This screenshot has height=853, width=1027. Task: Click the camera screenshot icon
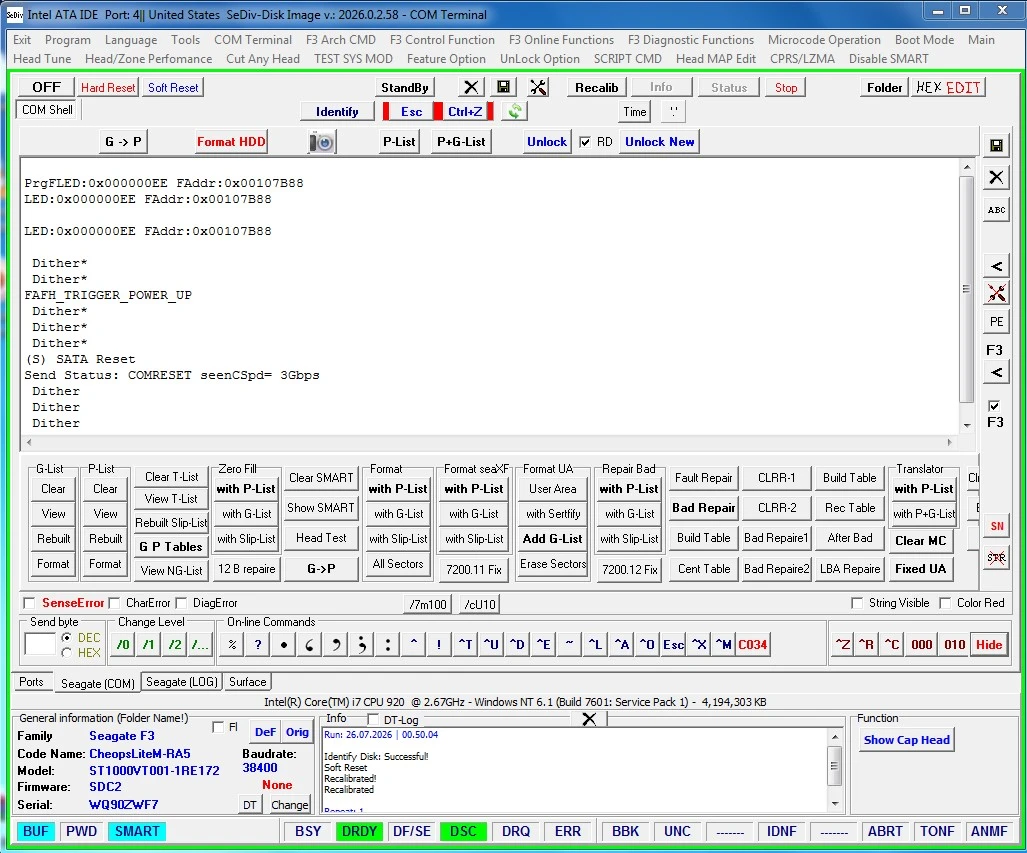tap(322, 142)
